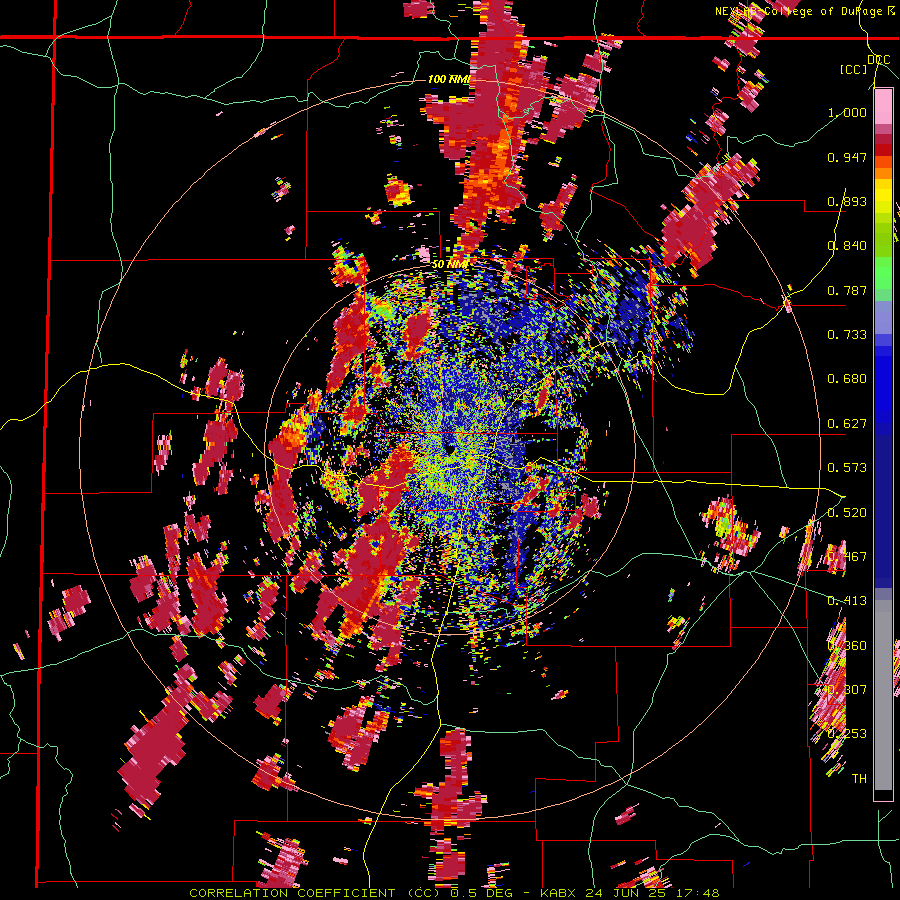Image resolution: width=900 pixels, height=900 pixels.
Task: Click the [CC] legend unit label
Action: click(854, 69)
